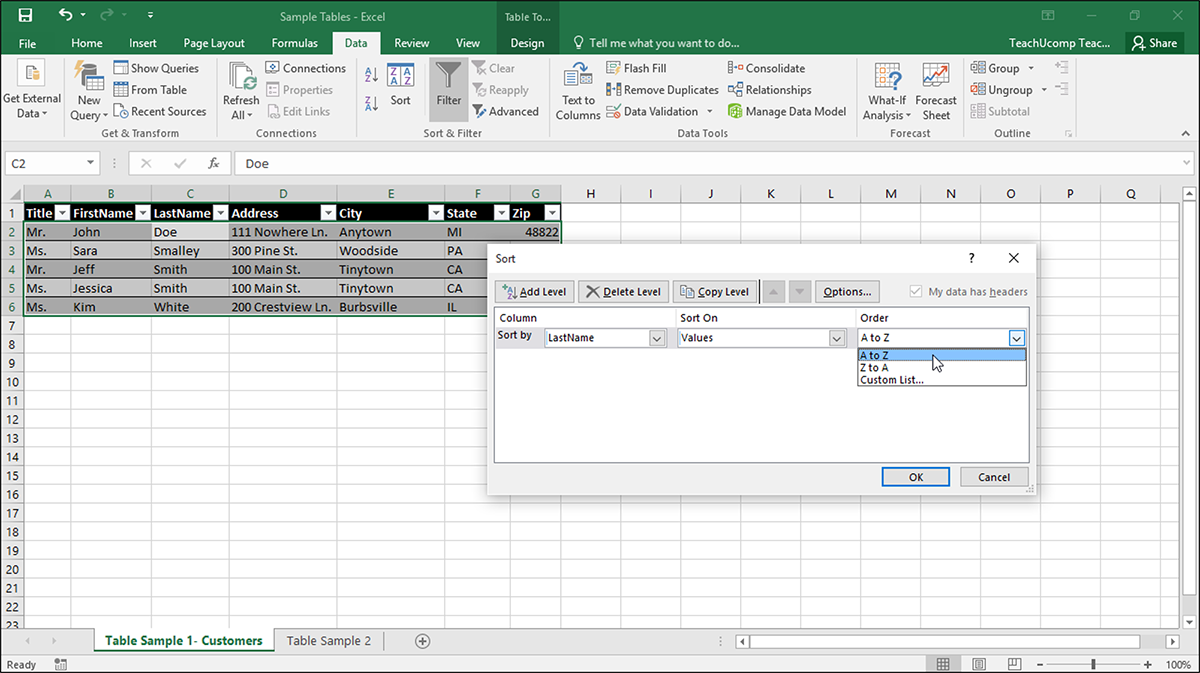Click the Add Level button in Sort dialog
This screenshot has width=1200, height=673.
[534, 291]
